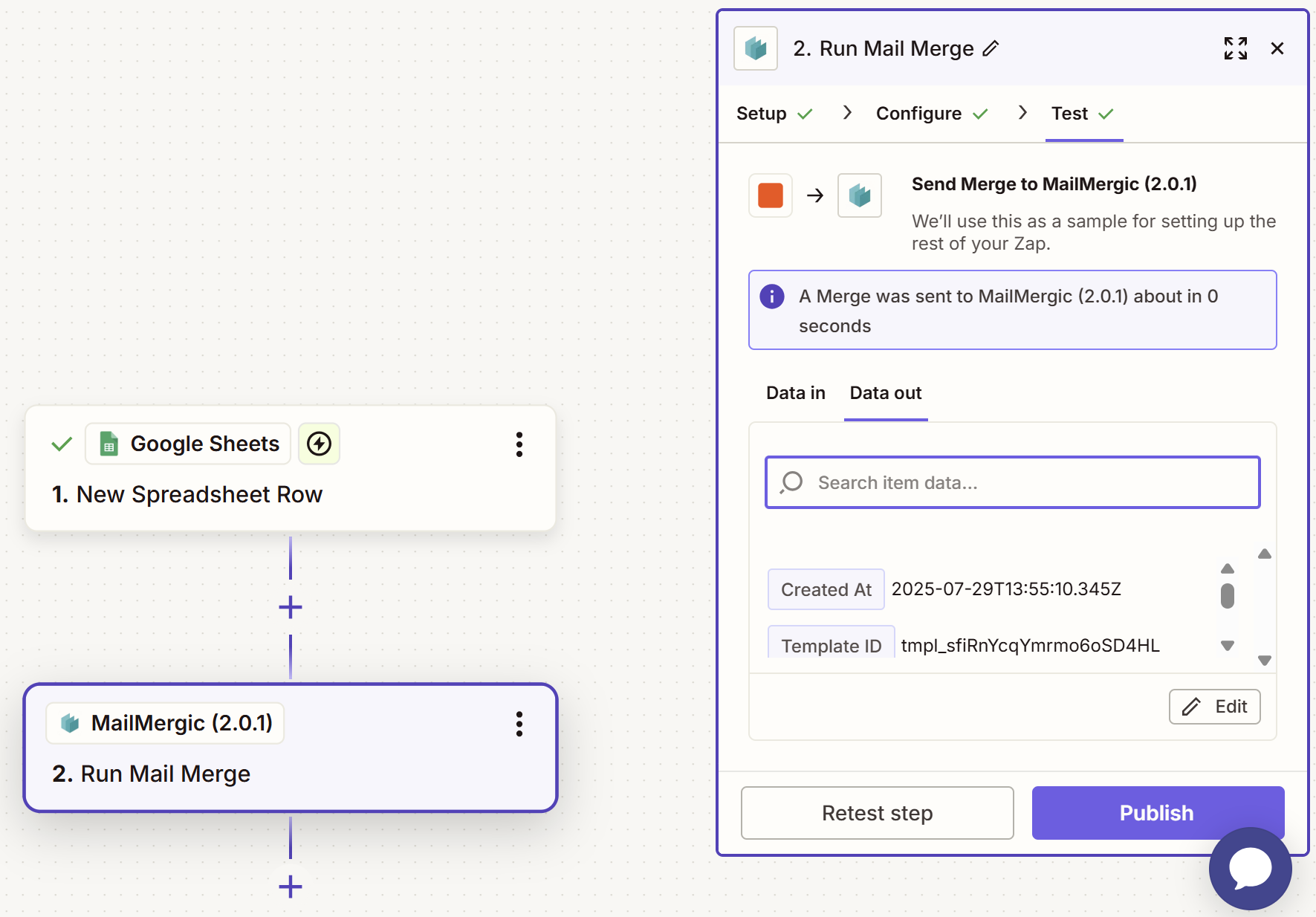Switch to the Data in tab
Image resolution: width=1316 pixels, height=917 pixels.
(794, 392)
